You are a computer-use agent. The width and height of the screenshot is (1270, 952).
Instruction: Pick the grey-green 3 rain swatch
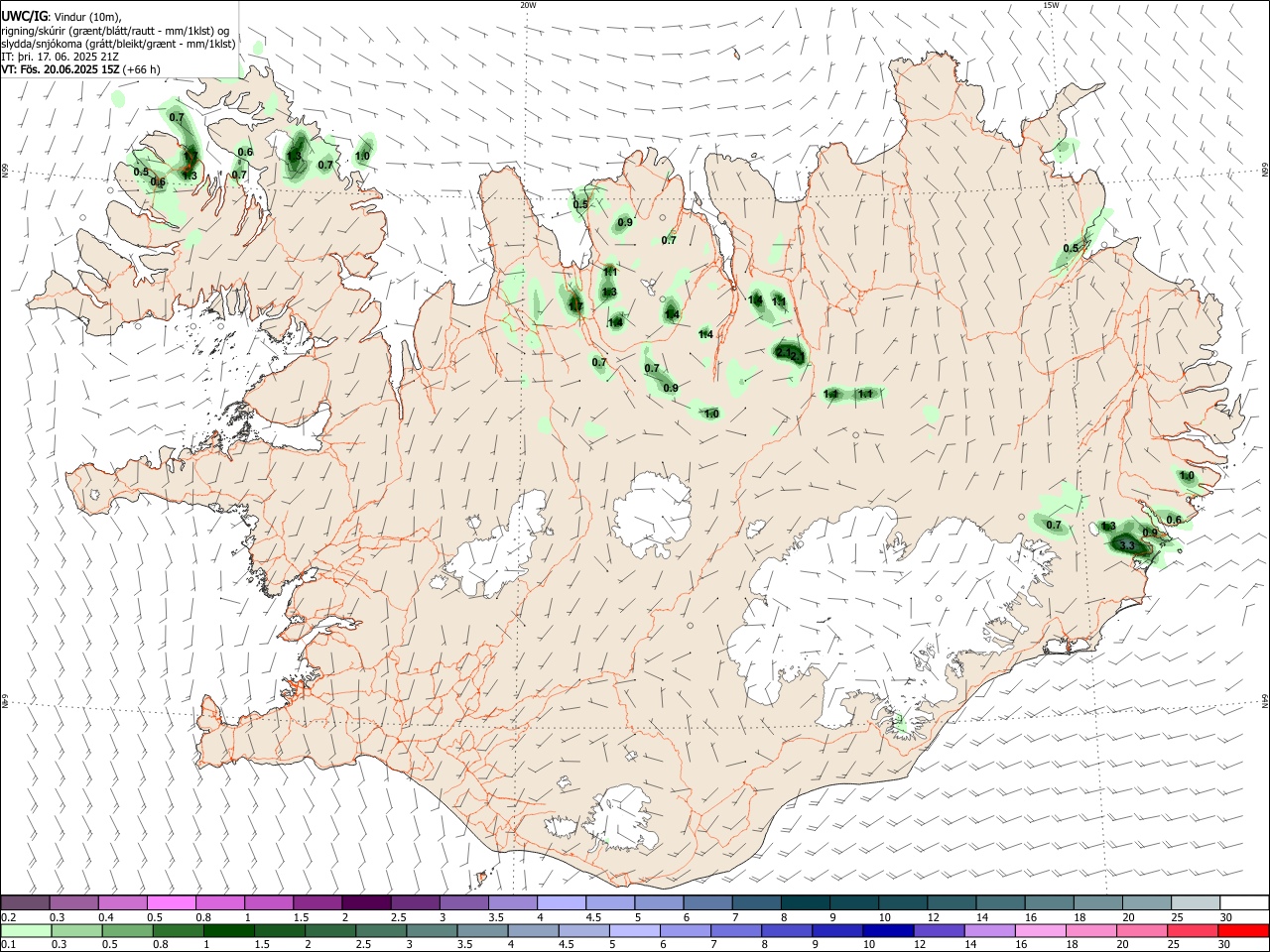[x=432, y=930]
